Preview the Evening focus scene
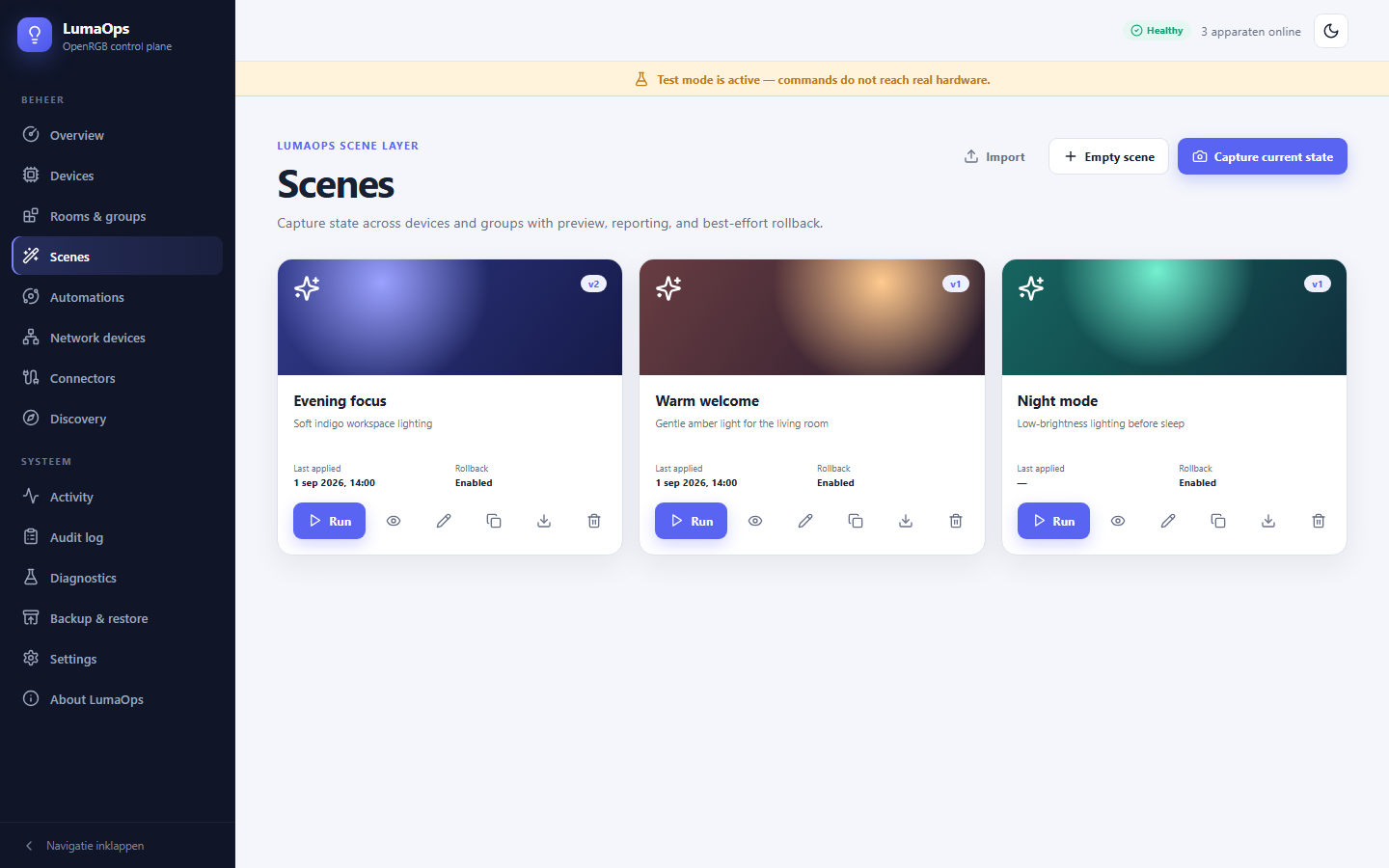This screenshot has width=1389, height=868. pyautogui.click(x=394, y=521)
